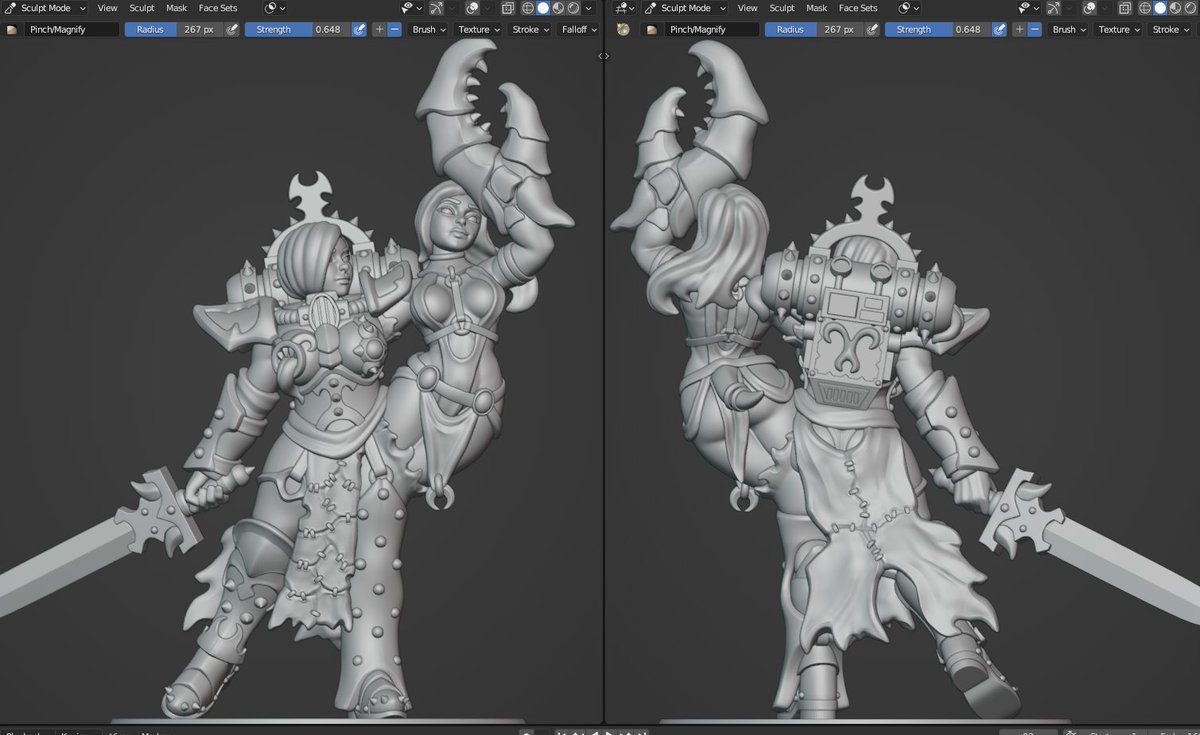The width and height of the screenshot is (1200, 735).
Task: Open the Texture dropdown in the right viewport
Action: [1117, 29]
